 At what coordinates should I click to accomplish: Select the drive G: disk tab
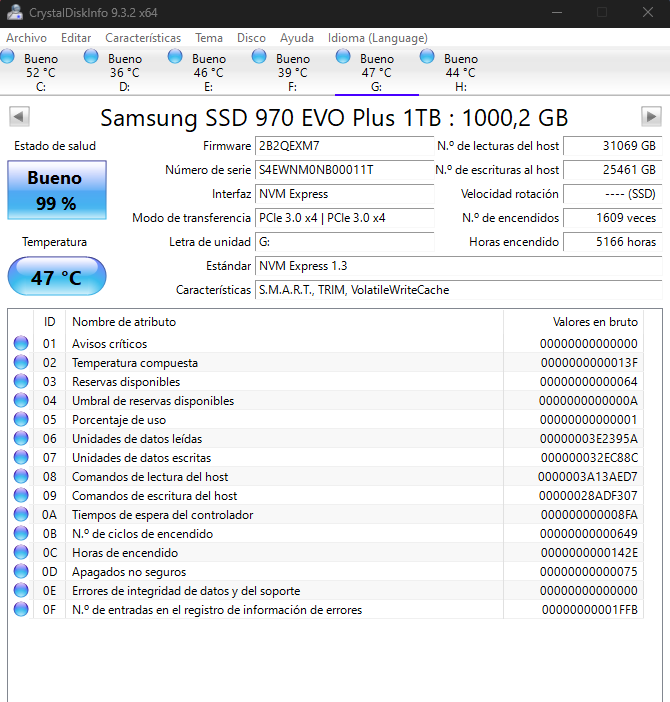[377, 72]
